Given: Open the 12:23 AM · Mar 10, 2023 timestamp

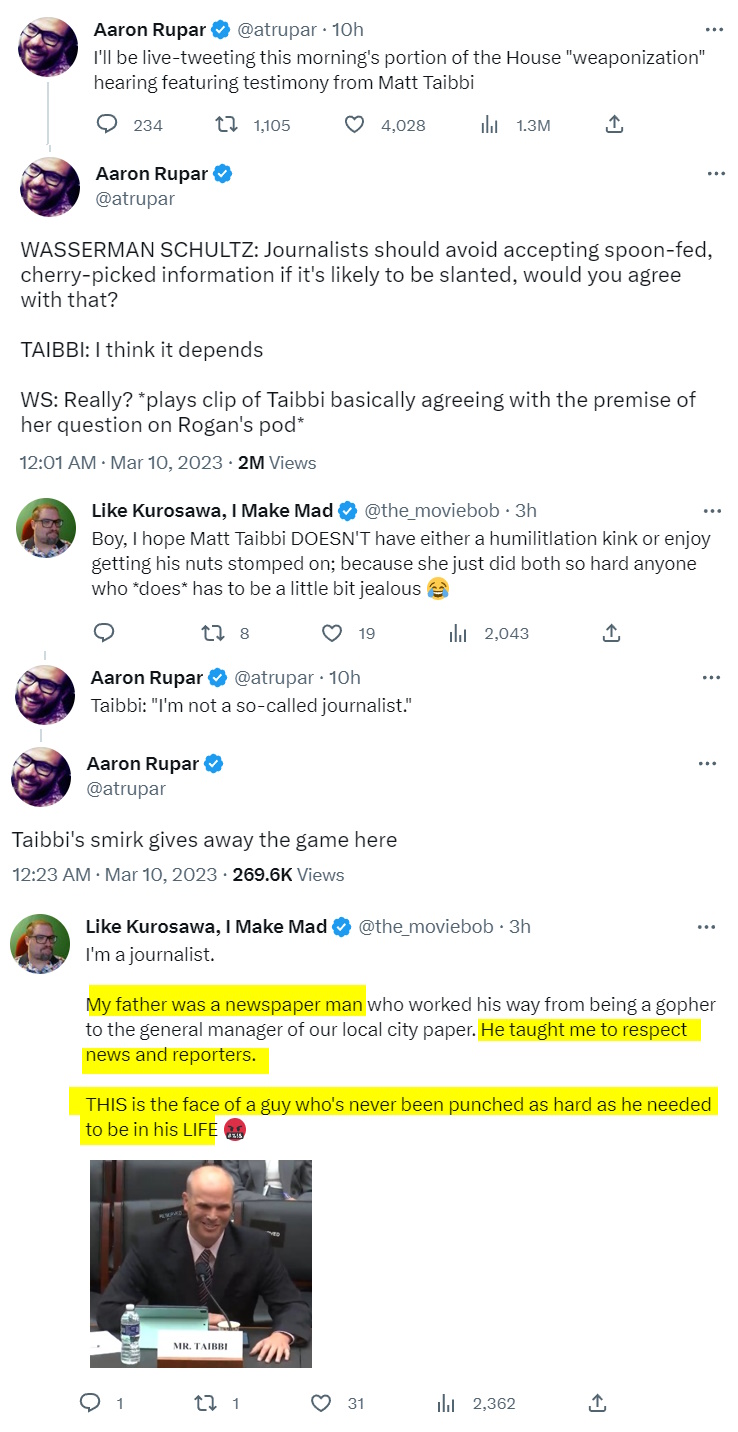Looking at the screenshot, I should tap(114, 874).
